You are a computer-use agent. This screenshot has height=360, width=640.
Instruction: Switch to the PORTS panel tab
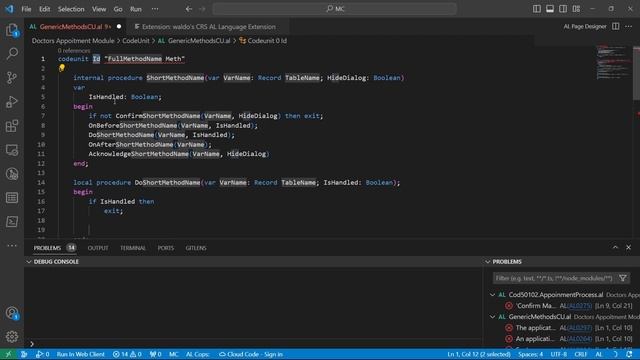[x=166, y=248]
